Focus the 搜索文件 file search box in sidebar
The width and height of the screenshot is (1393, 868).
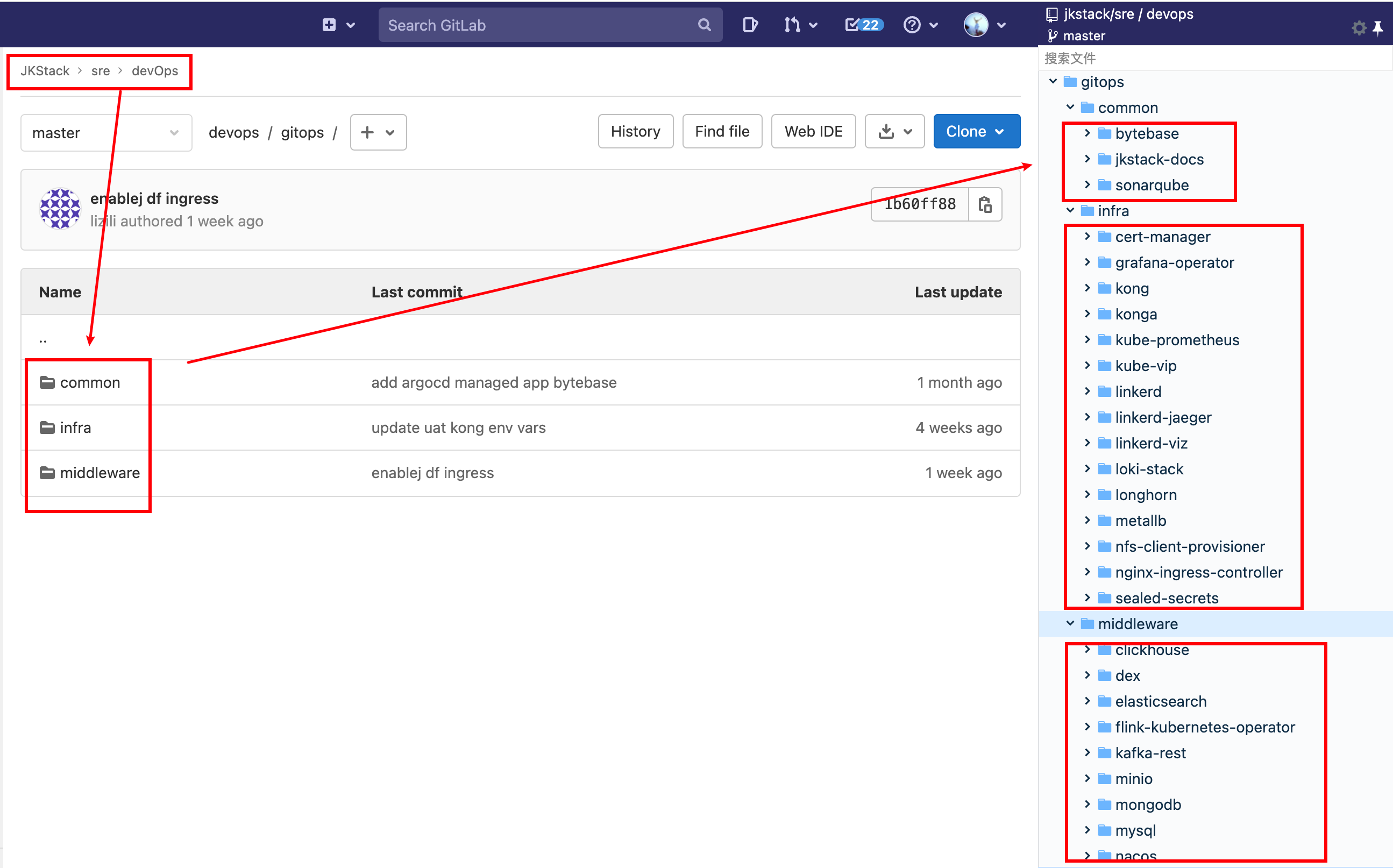pyautogui.click(x=1214, y=58)
